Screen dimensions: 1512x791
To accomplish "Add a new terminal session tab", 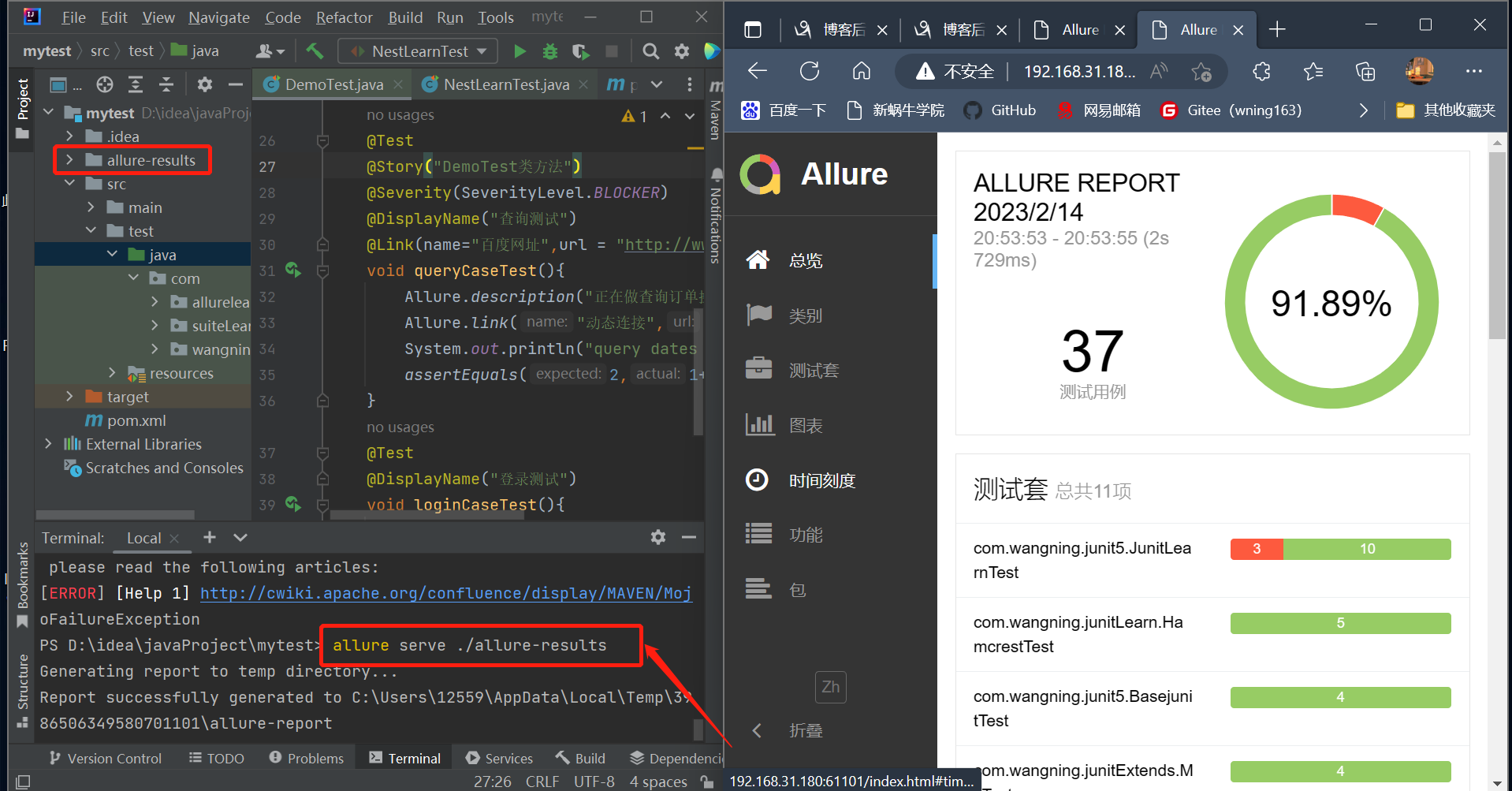I will pyautogui.click(x=209, y=537).
